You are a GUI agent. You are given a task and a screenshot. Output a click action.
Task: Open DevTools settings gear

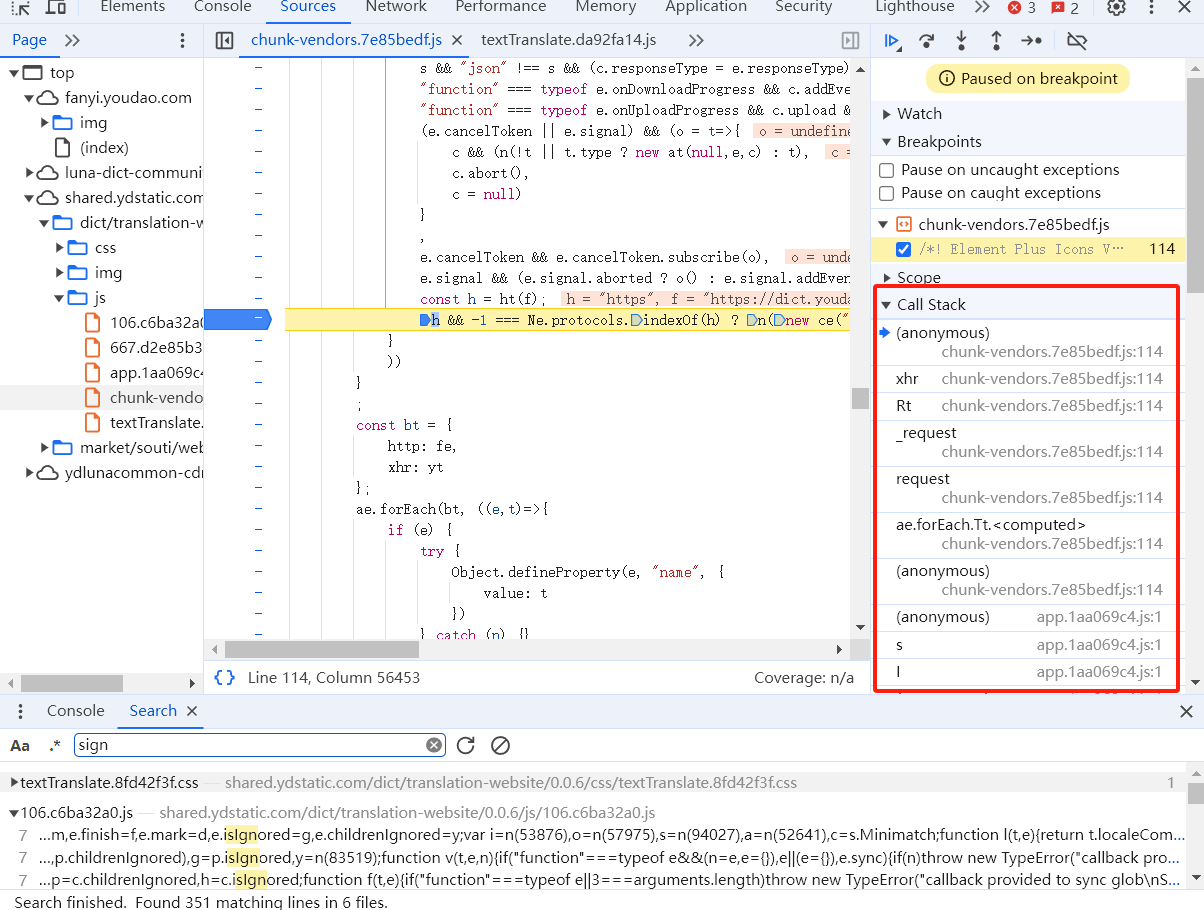click(x=1116, y=8)
